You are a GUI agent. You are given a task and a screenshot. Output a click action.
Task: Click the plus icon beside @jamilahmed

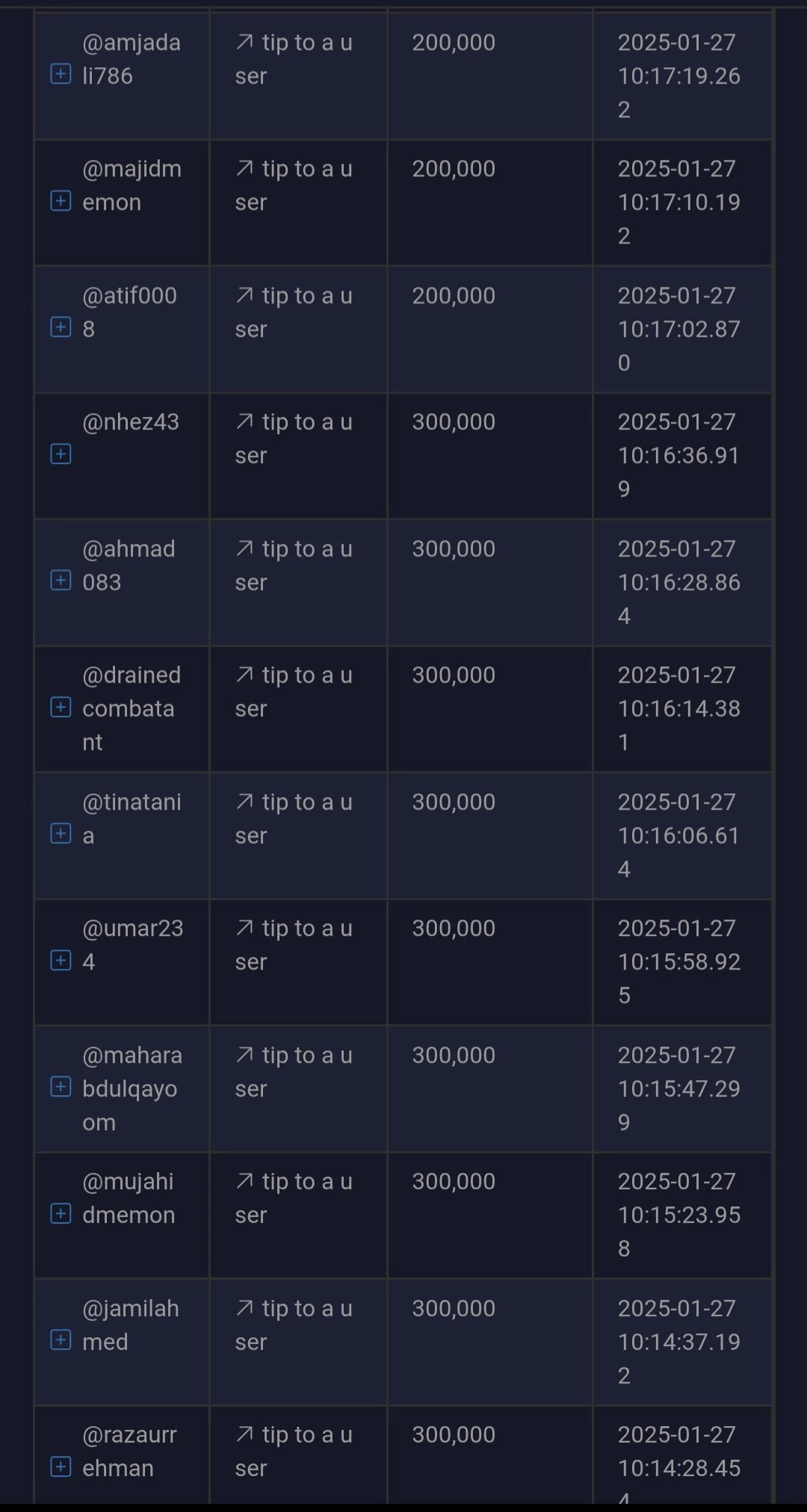61,1339
